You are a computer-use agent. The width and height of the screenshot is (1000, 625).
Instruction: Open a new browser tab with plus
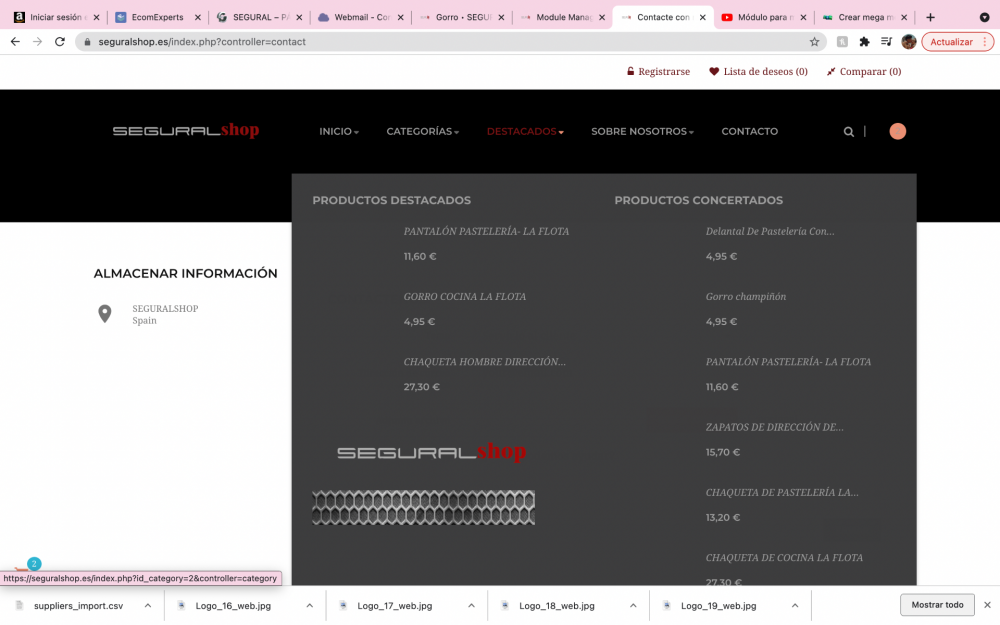pyautogui.click(x=930, y=17)
